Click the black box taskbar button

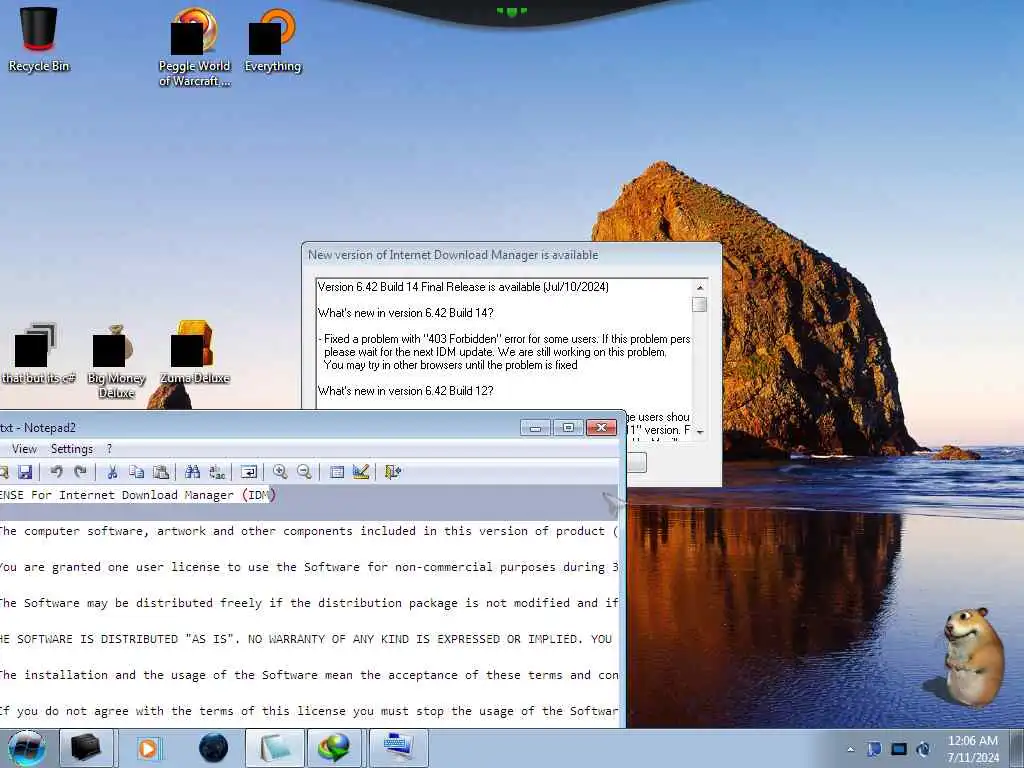pos(86,748)
